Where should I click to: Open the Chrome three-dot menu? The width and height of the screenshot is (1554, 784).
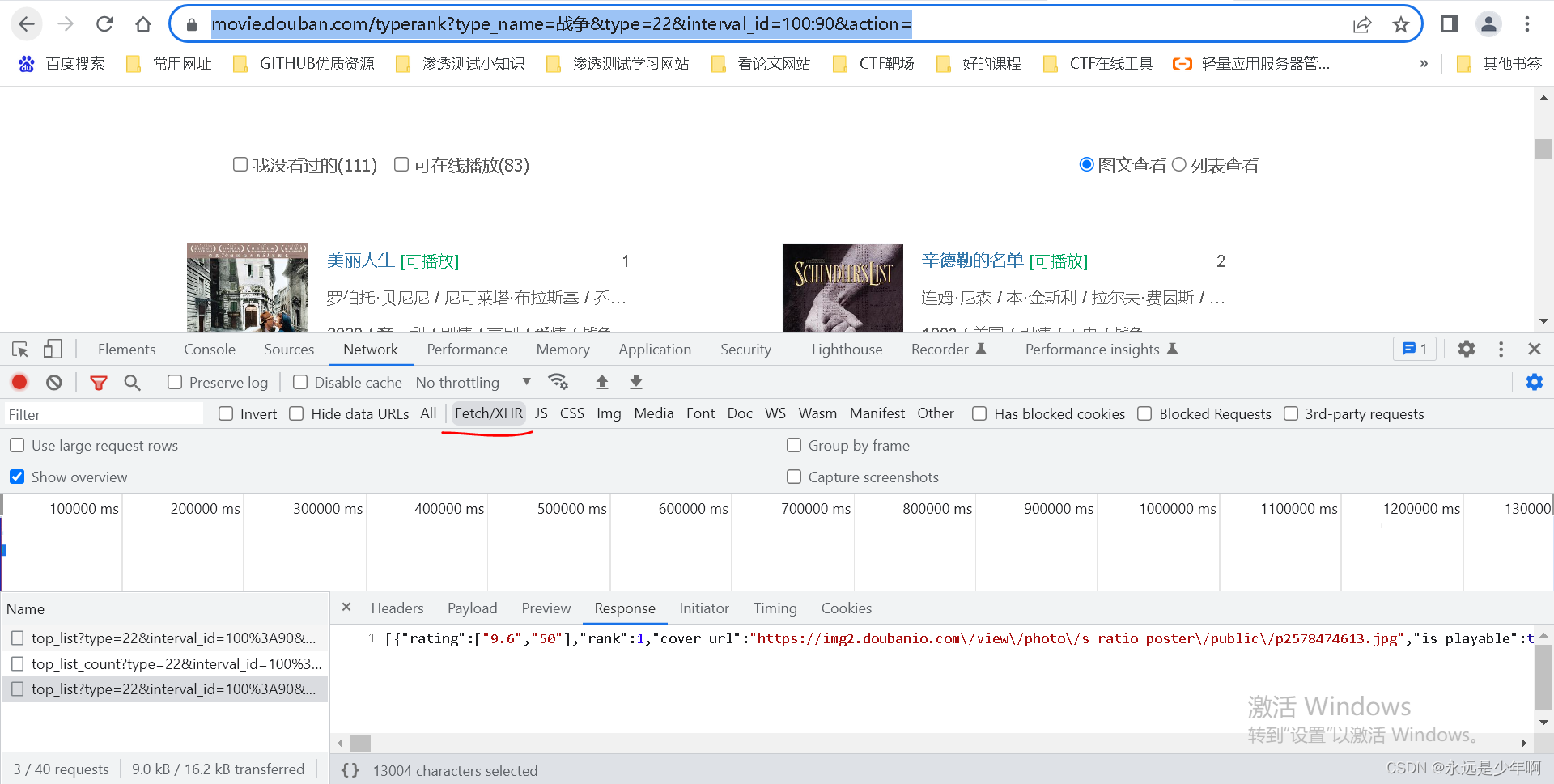pos(1528,23)
